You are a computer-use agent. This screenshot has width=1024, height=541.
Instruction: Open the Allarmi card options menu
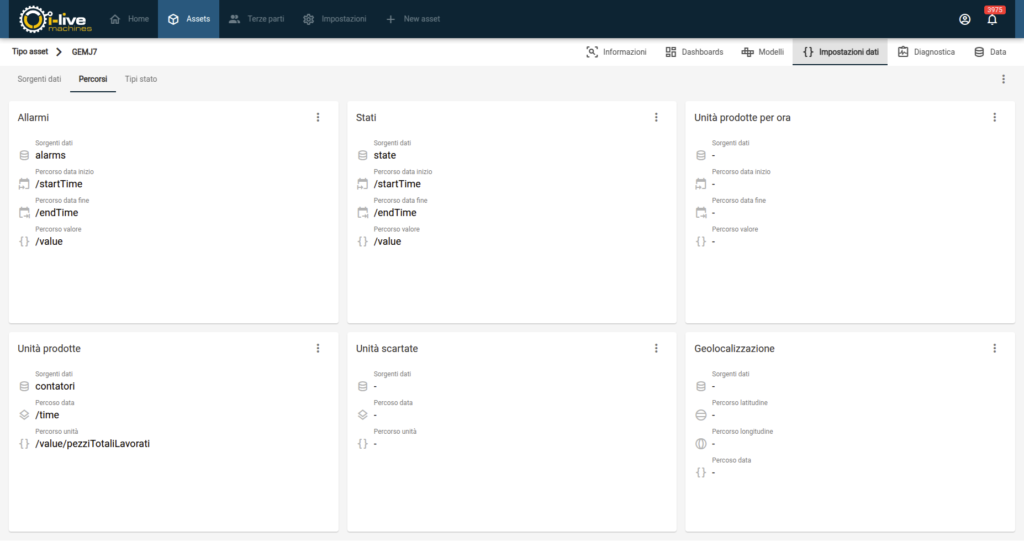[x=318, y=117]
